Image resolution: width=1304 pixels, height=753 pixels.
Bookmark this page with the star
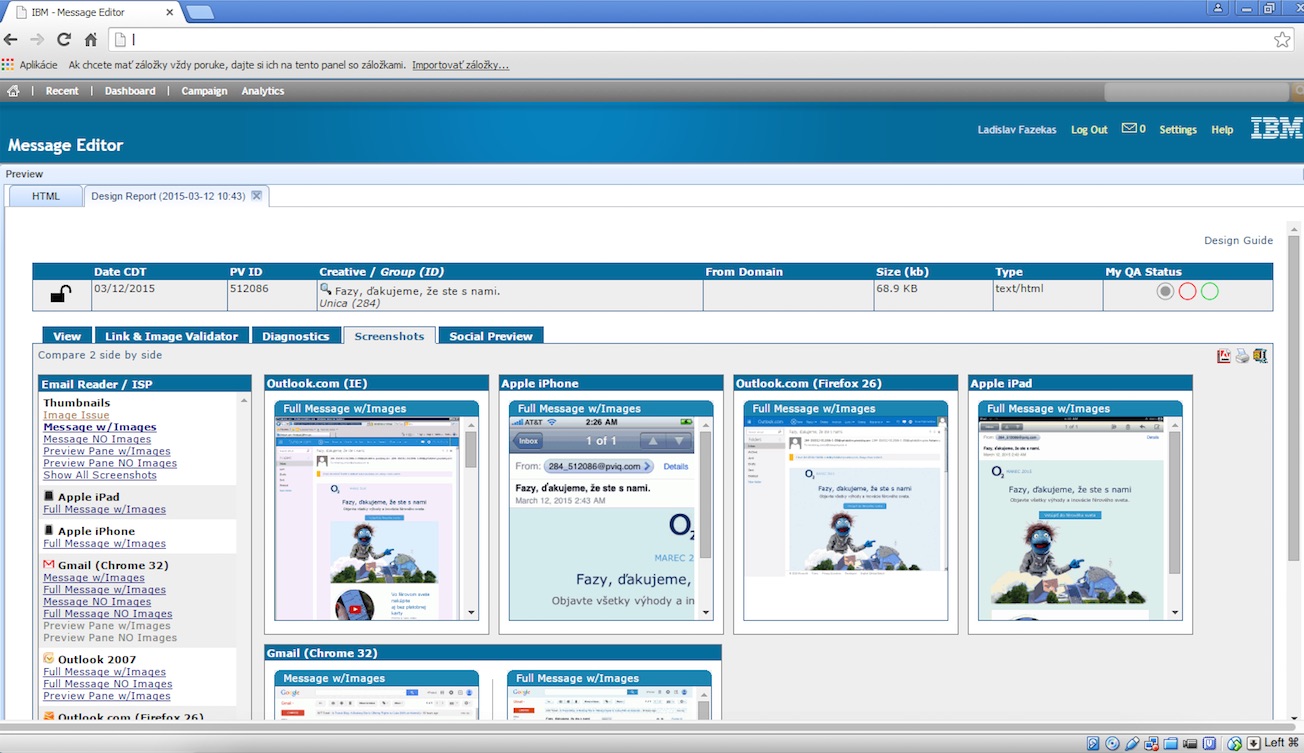coord(1282,40)
